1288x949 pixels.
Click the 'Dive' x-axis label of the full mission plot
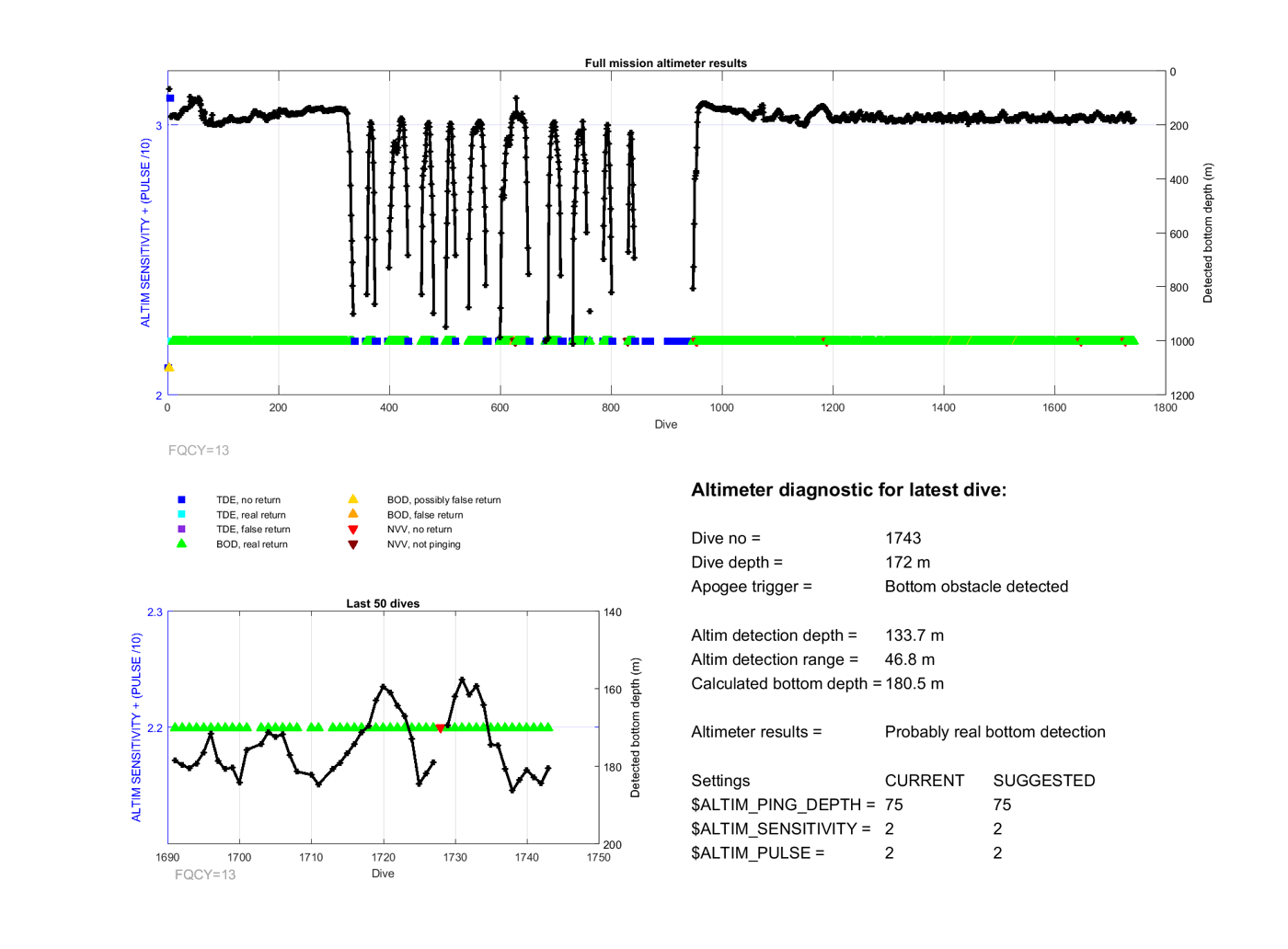pyautogui.click(x=666, y=425)
